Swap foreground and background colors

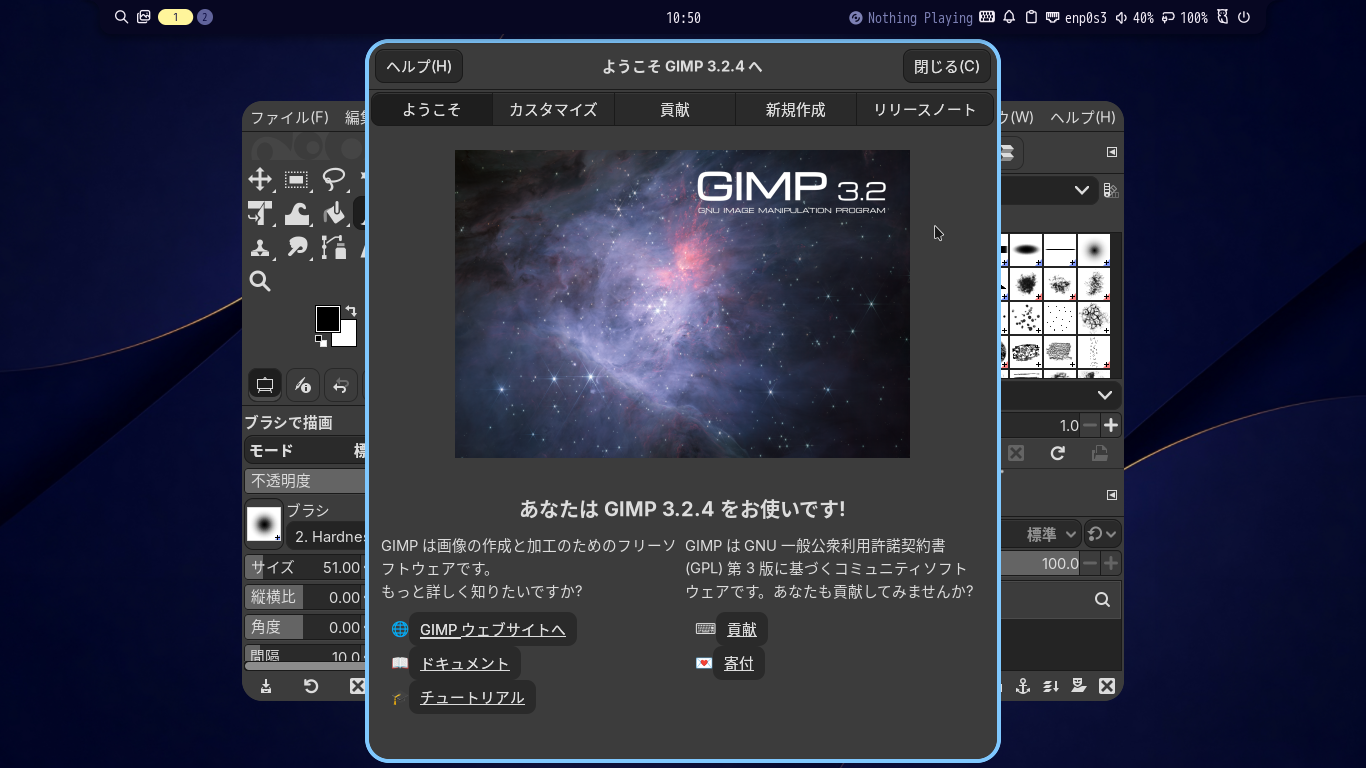pyautogui.click(x=351, y=312)
